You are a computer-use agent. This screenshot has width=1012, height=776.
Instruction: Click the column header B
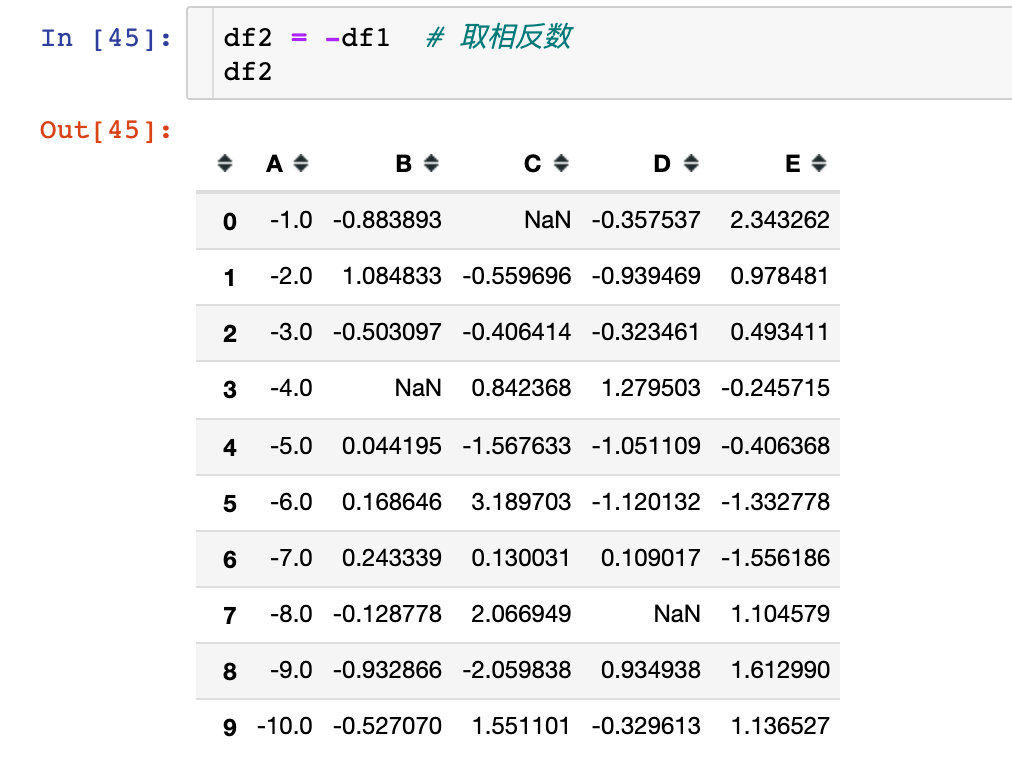(x=404, y=164)
